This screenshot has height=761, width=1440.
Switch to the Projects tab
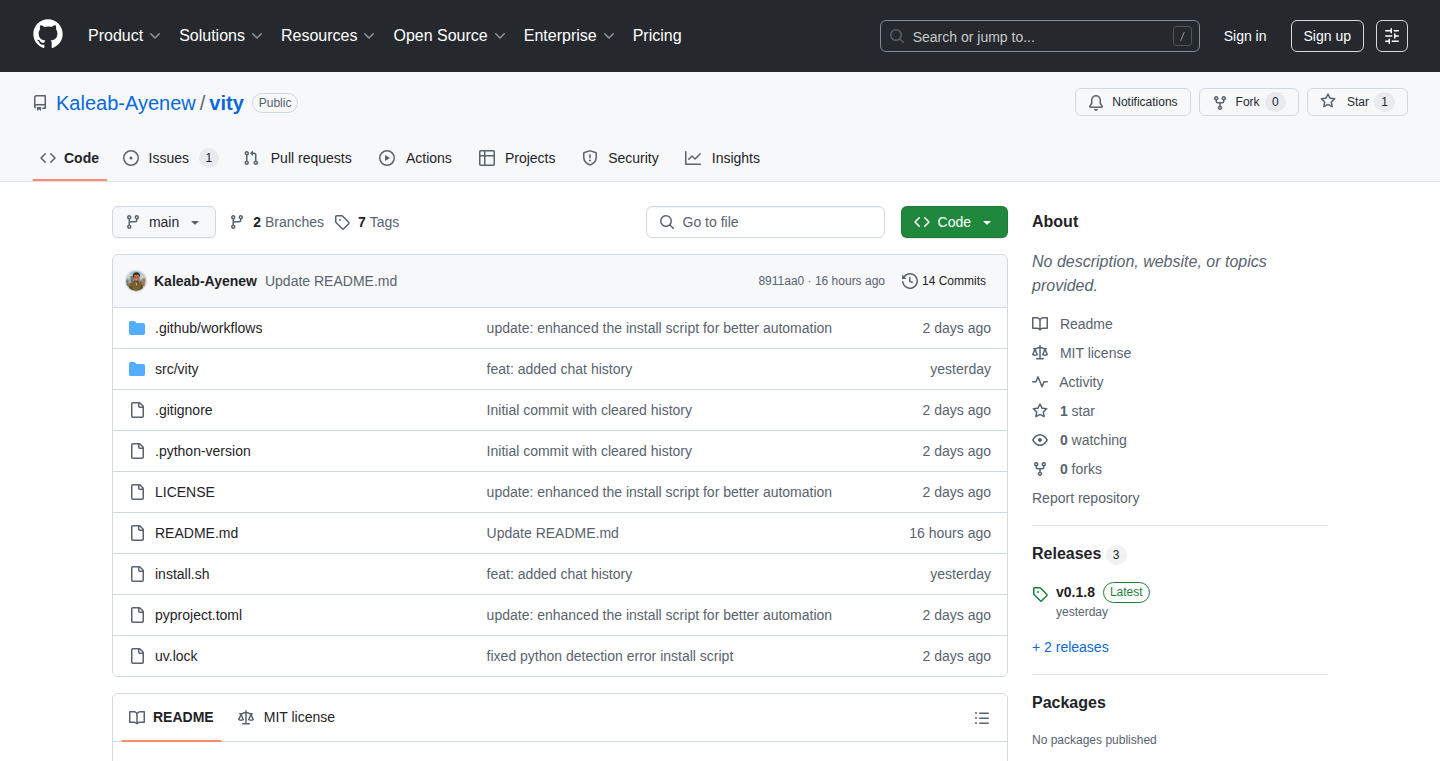pos(517,158)
